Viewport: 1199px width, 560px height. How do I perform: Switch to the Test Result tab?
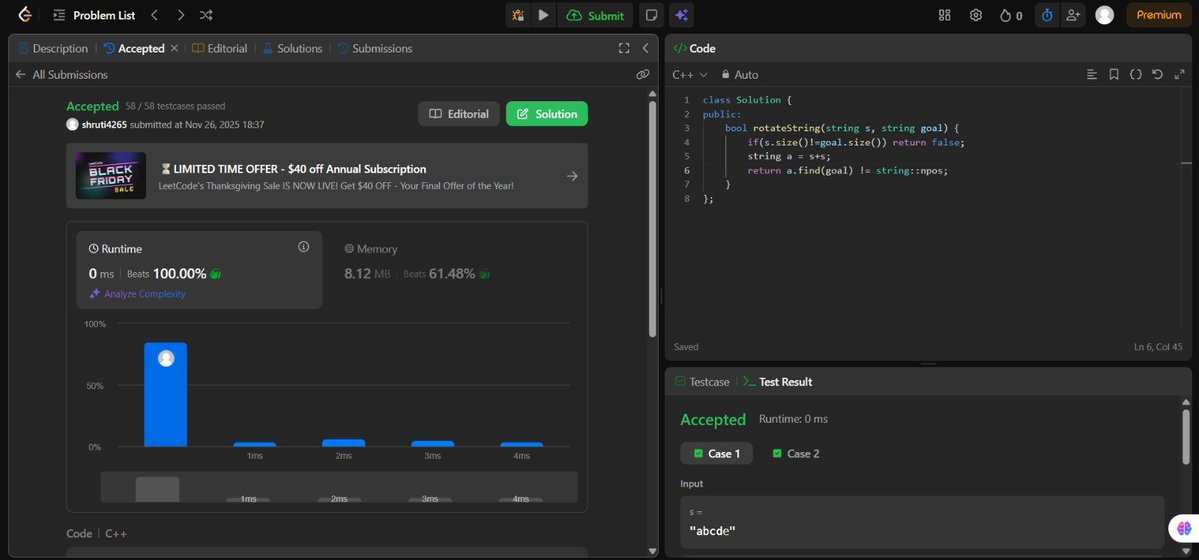778,382
